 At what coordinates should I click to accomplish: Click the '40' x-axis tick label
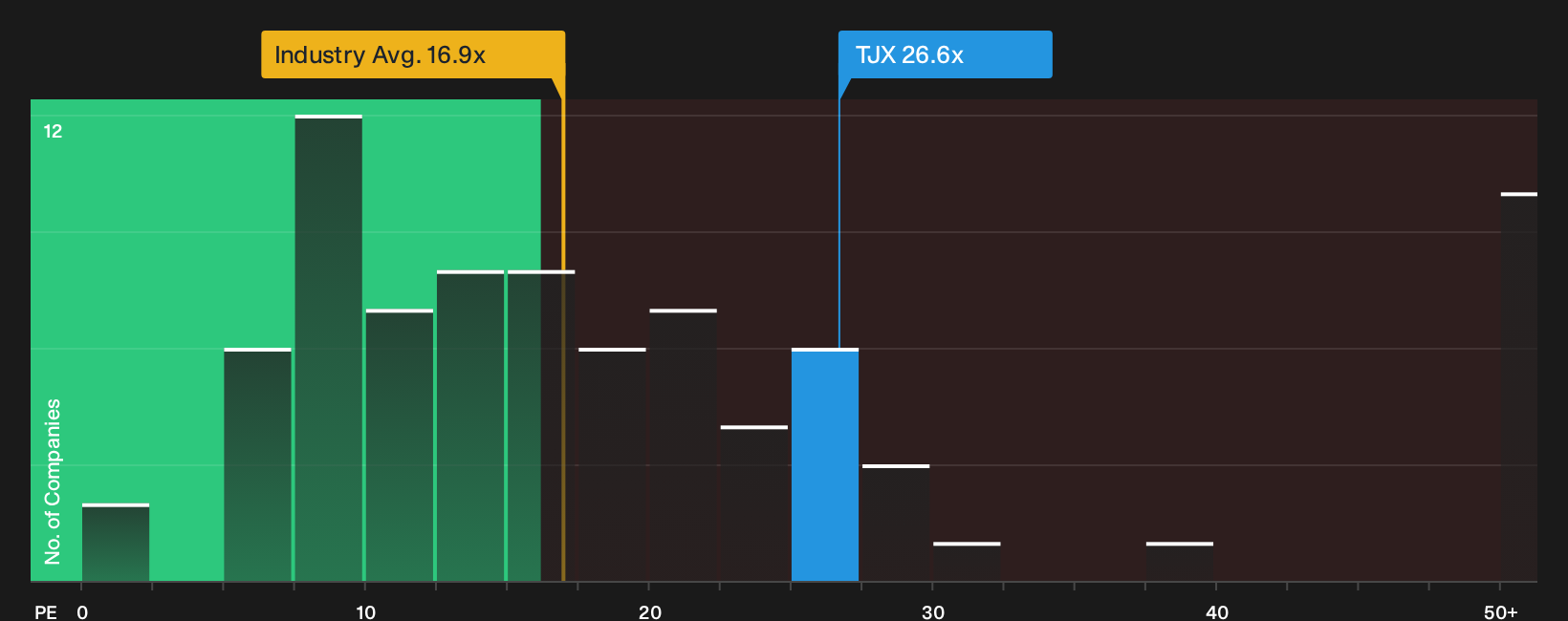[x=1216, y=611]
